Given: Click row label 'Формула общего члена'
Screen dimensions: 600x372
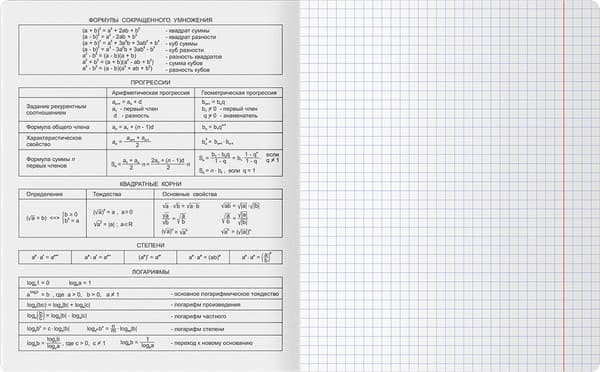Looking at the screenshot, I should pos(58,127).
